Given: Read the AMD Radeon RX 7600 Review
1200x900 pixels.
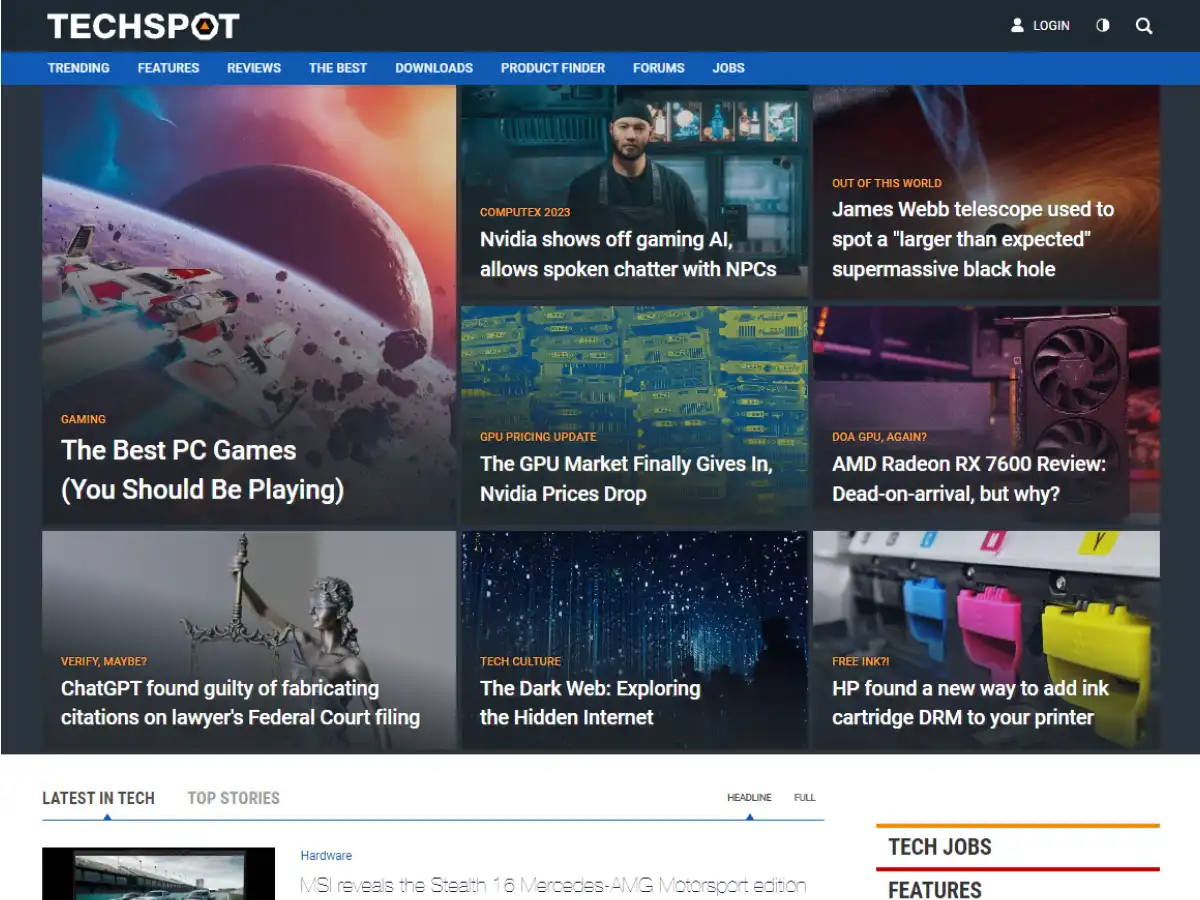Looking at the screenshot, I should (969, 478).
